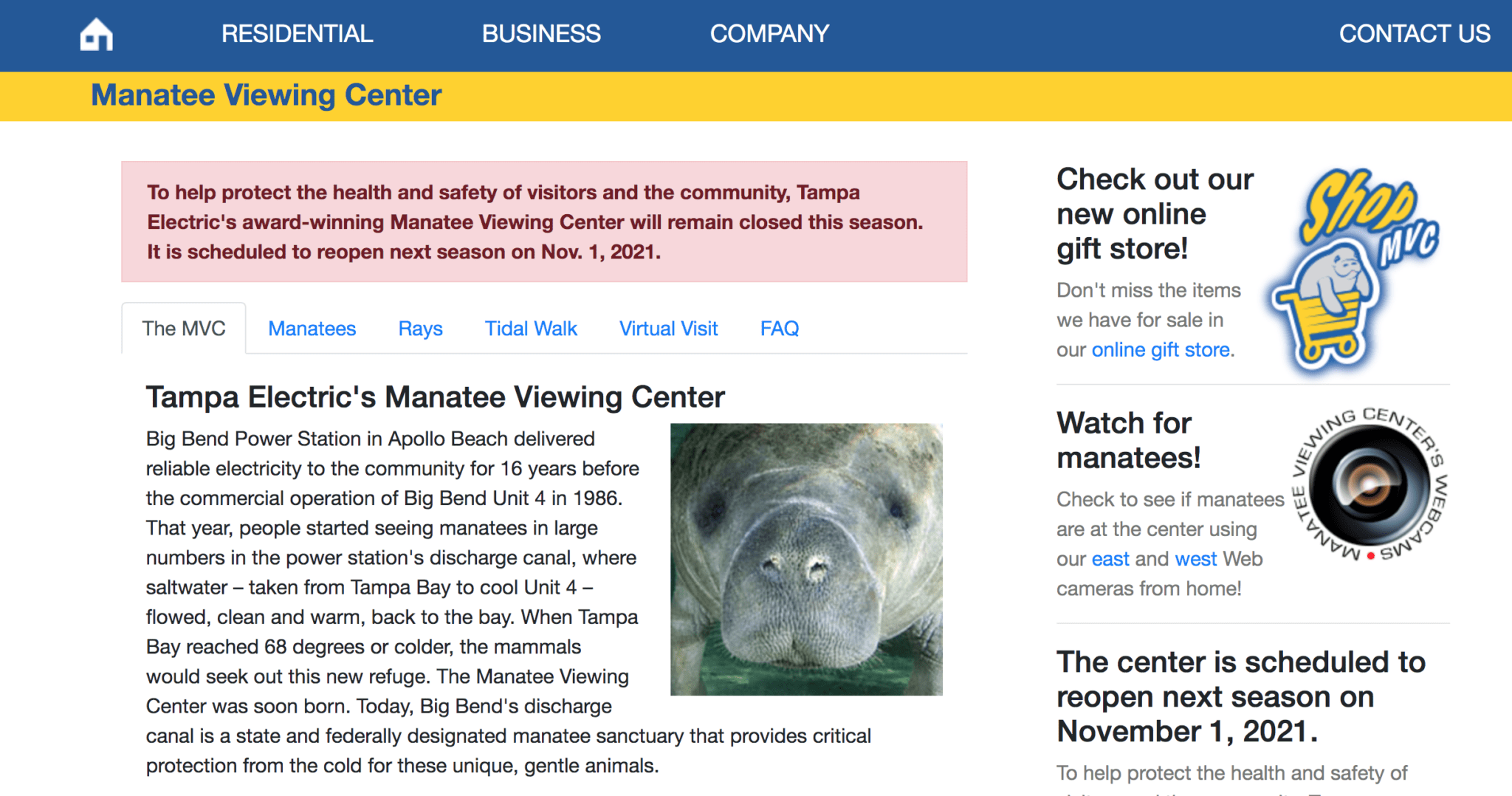Select the The MVC tab
Screen dimensions: 1512x796
click(x=184, y=329)
